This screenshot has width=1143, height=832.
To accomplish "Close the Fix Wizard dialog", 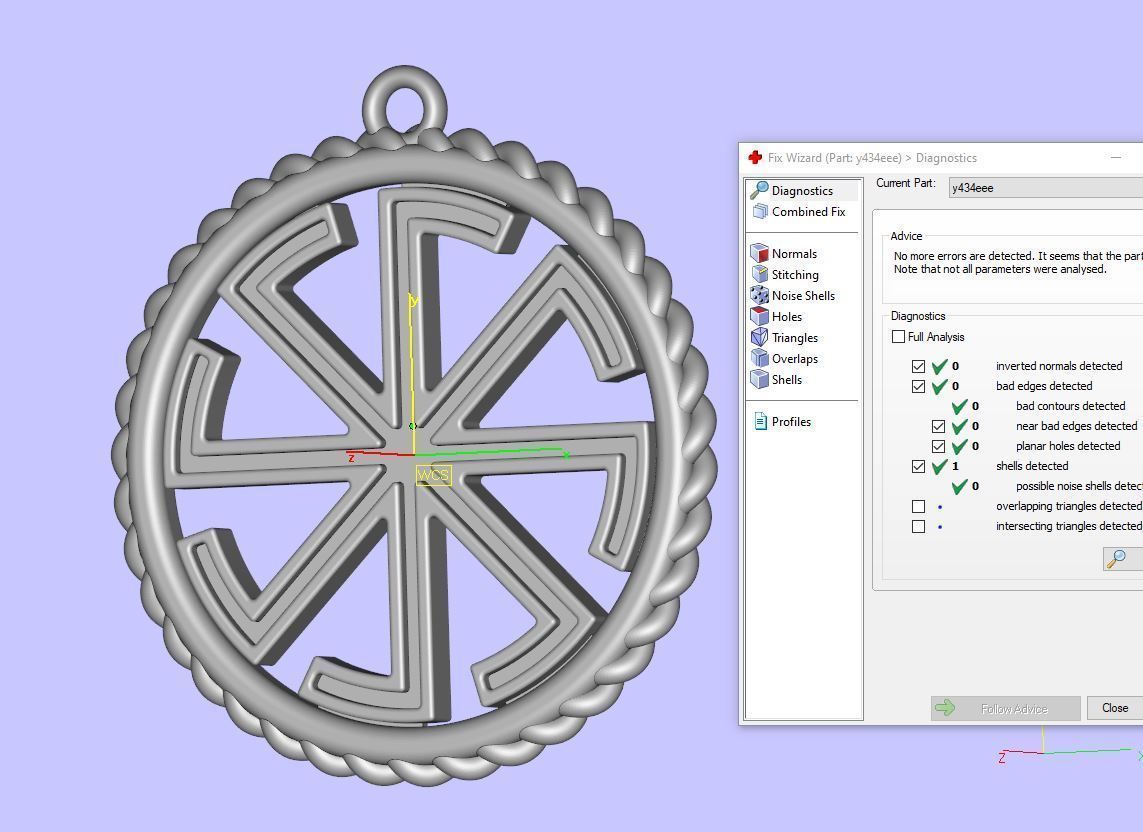I will pyautogui.click(x=1115, y=707).
